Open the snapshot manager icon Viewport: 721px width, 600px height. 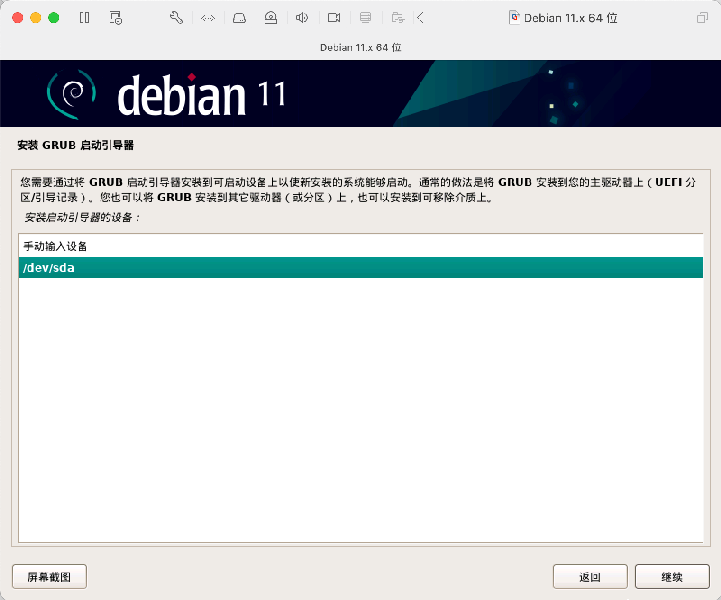tap(115, 18)
